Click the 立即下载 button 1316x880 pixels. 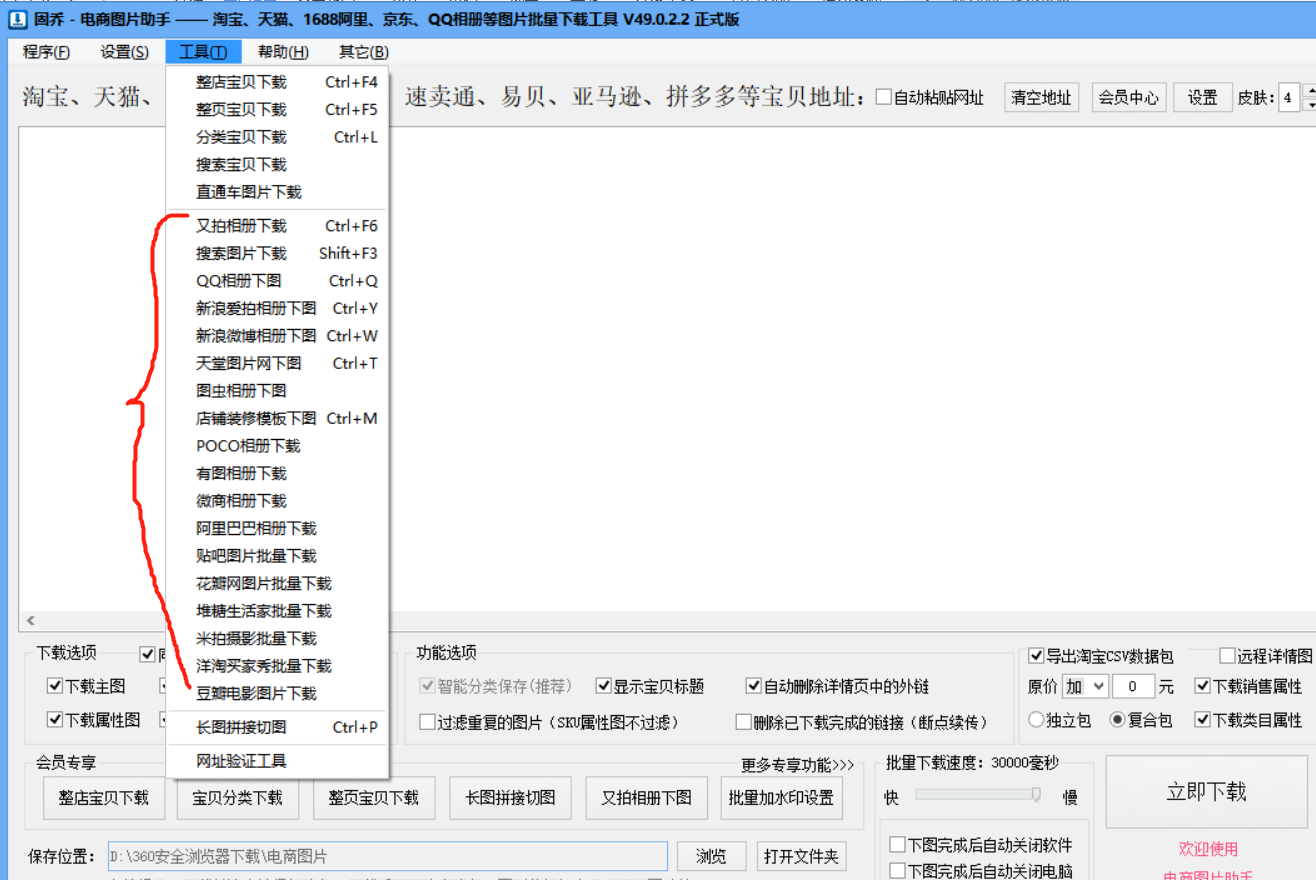click(1206, 792)
